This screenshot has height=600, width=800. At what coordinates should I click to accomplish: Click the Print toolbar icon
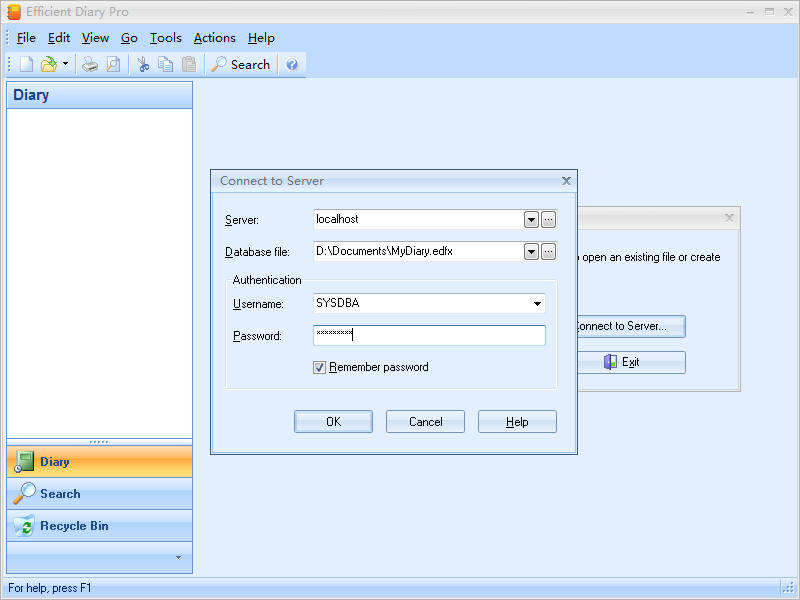tap(90, 64)
